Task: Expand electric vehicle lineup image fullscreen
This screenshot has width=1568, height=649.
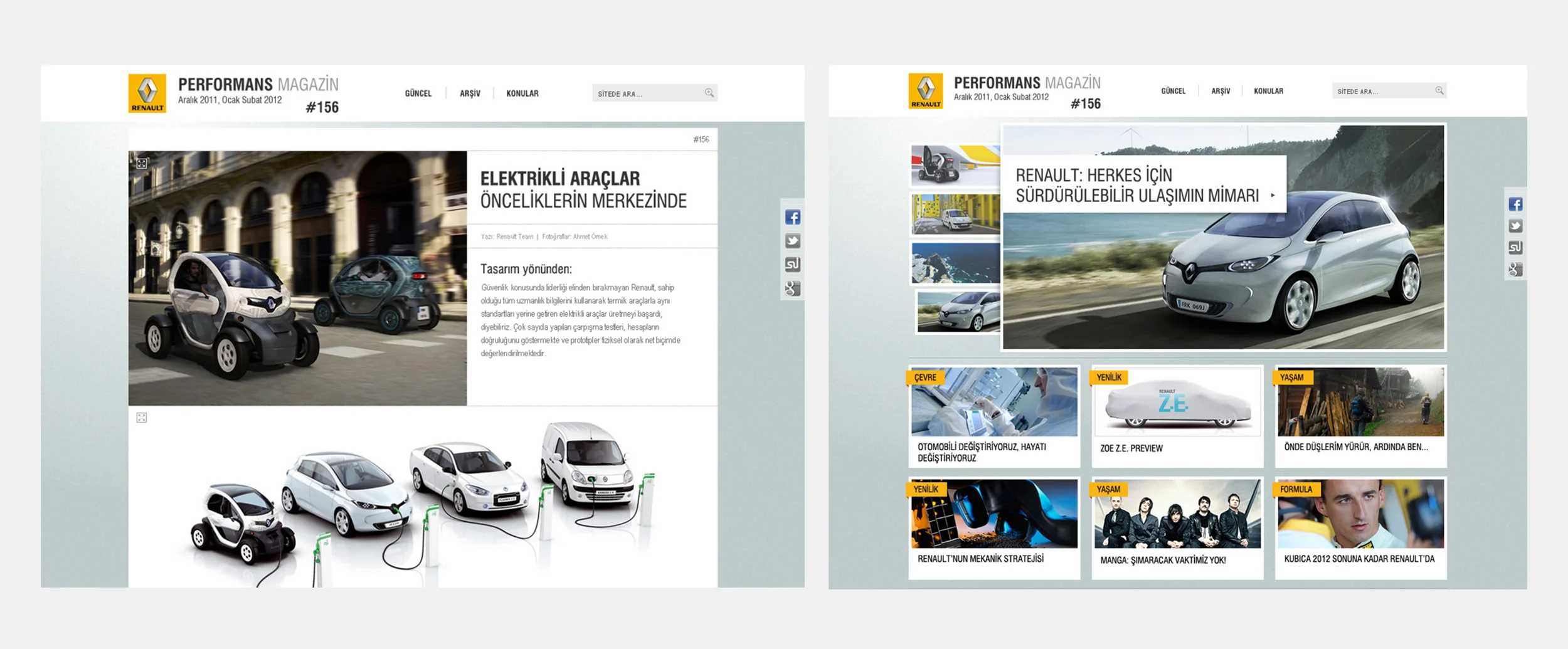Action: coord(142,418)
